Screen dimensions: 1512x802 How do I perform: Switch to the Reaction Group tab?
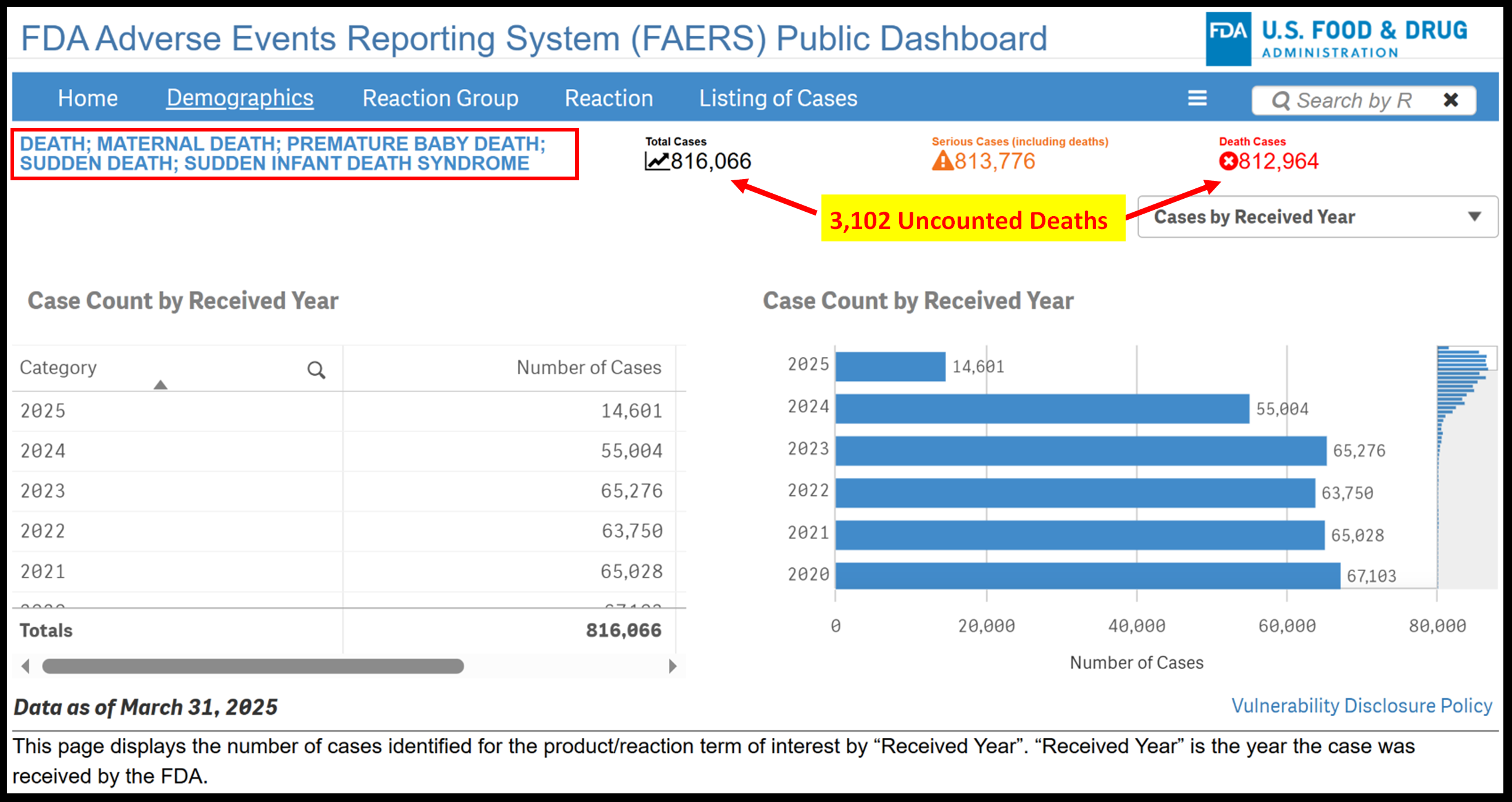click(x=440, y=98)
